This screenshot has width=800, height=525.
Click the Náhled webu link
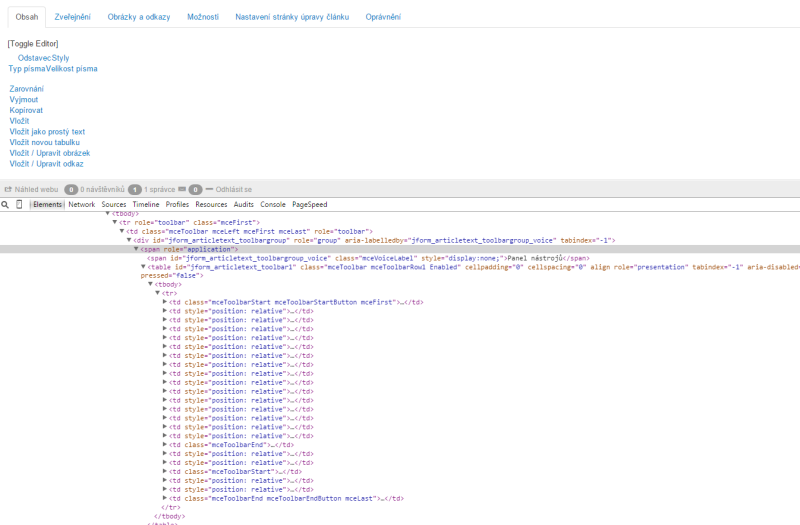point(36,190)
